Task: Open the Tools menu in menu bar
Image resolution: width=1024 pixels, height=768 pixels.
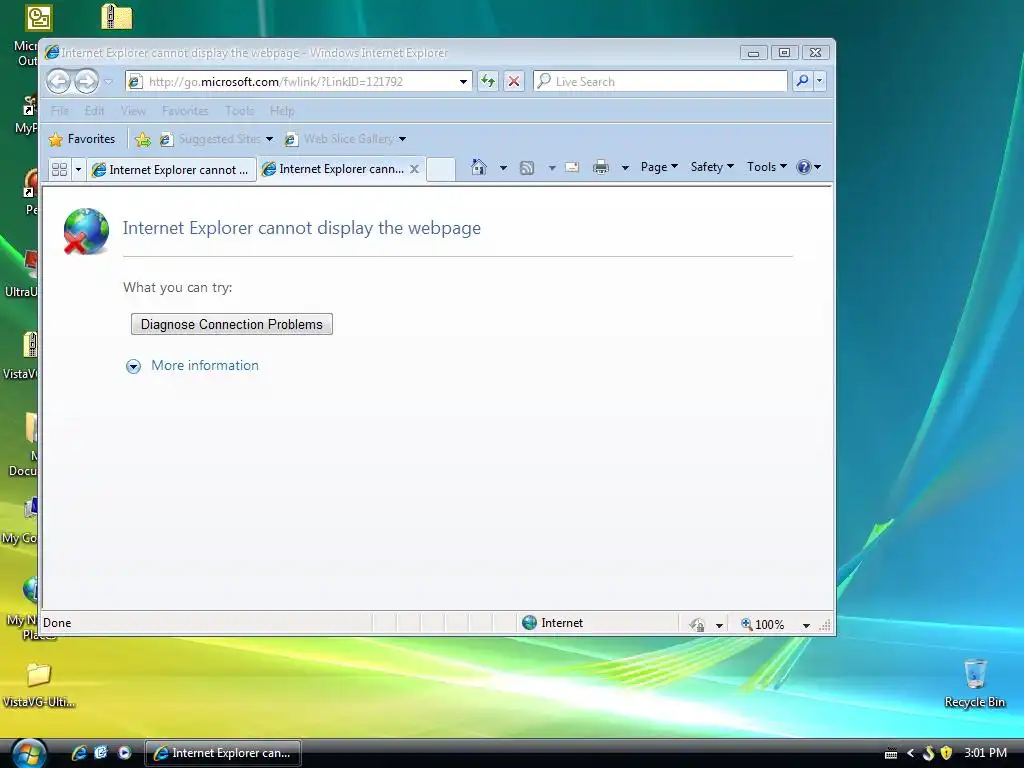Action: pyautogui.click(x=239, y=111)
